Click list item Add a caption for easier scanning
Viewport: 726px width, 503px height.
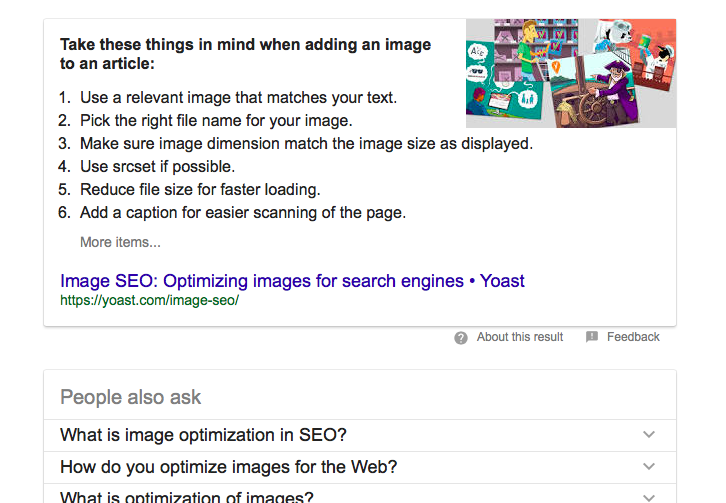click(243, 213)
